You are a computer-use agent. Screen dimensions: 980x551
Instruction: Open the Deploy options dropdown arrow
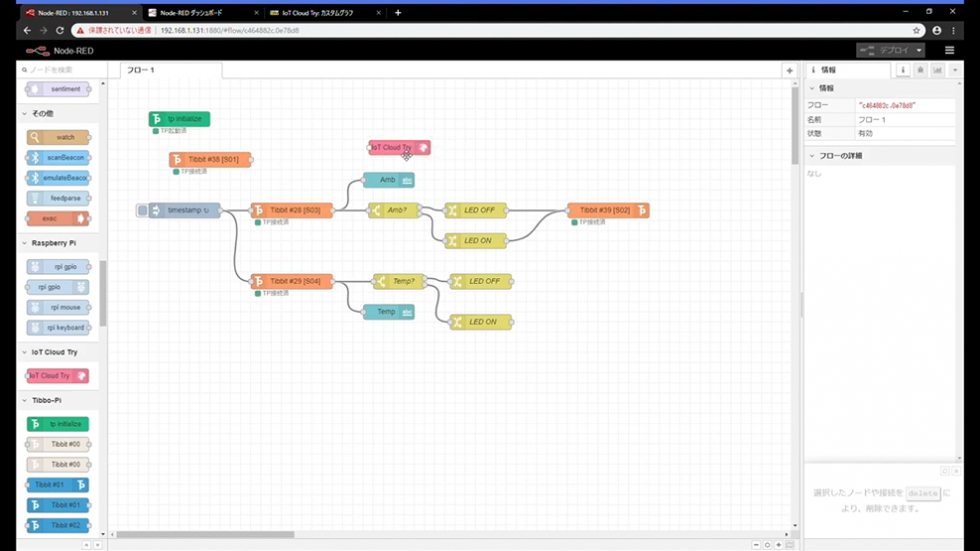point(919,50)
